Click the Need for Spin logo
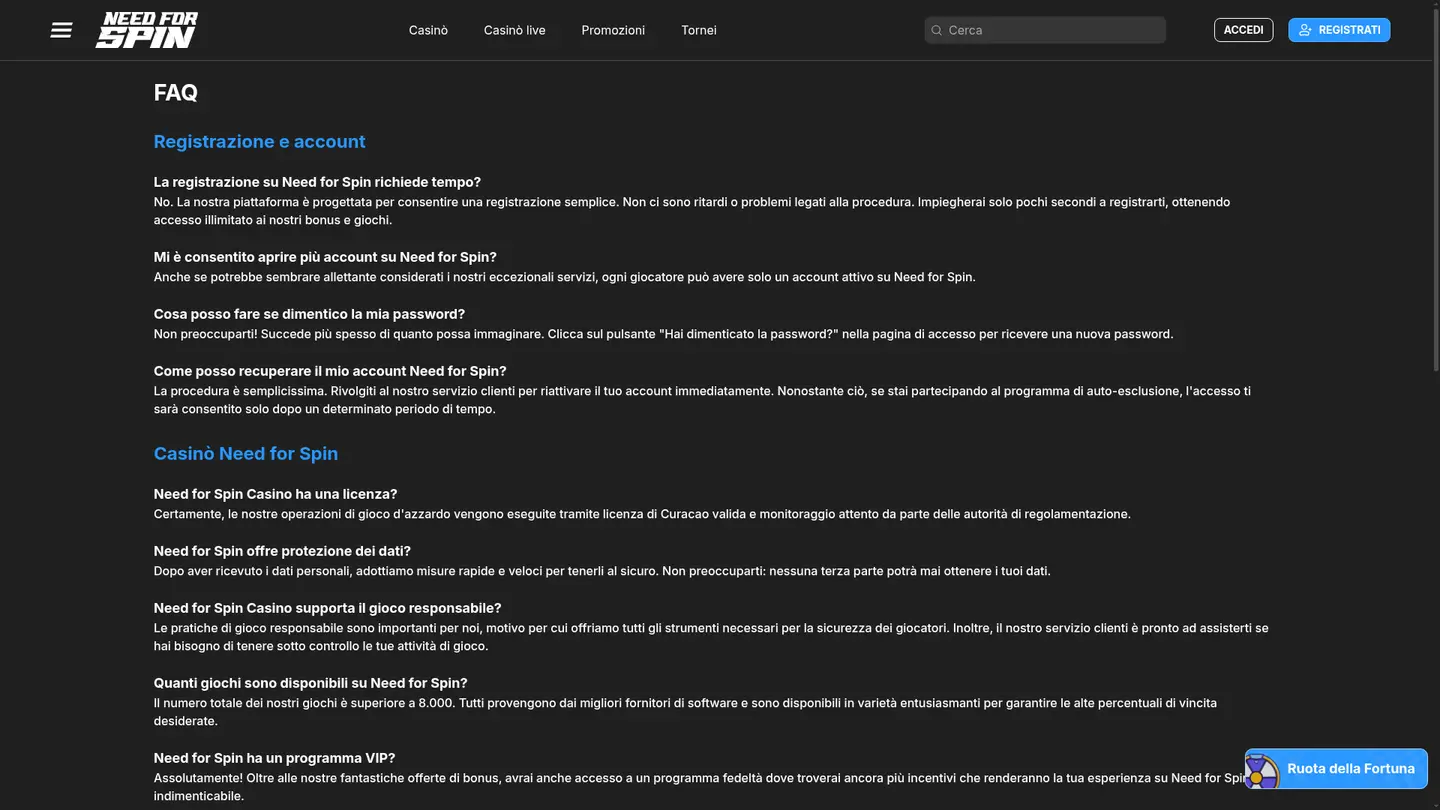The image size is (1440, 810). click(147, 30)
